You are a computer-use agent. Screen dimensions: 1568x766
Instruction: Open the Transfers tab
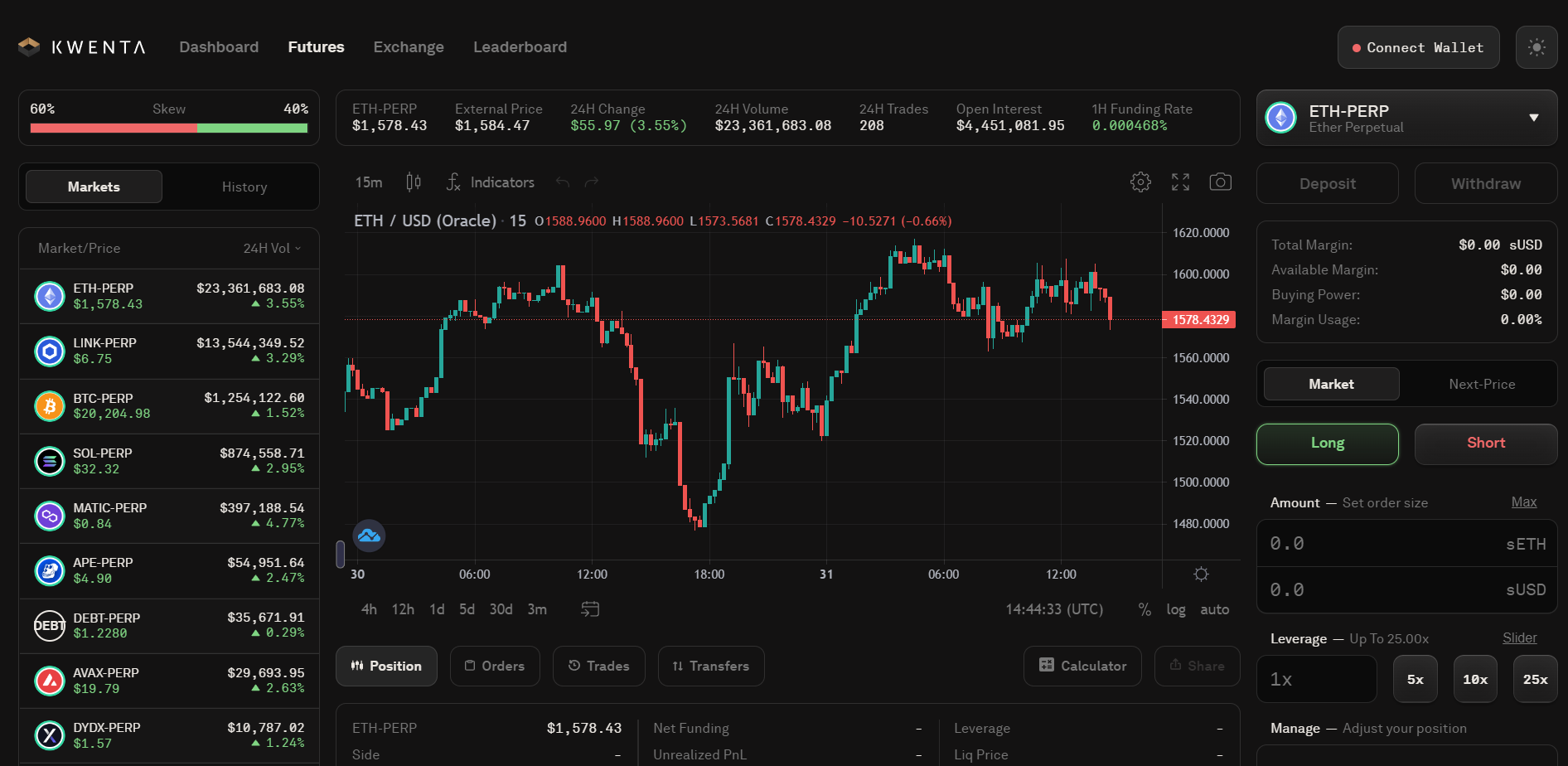711,666
